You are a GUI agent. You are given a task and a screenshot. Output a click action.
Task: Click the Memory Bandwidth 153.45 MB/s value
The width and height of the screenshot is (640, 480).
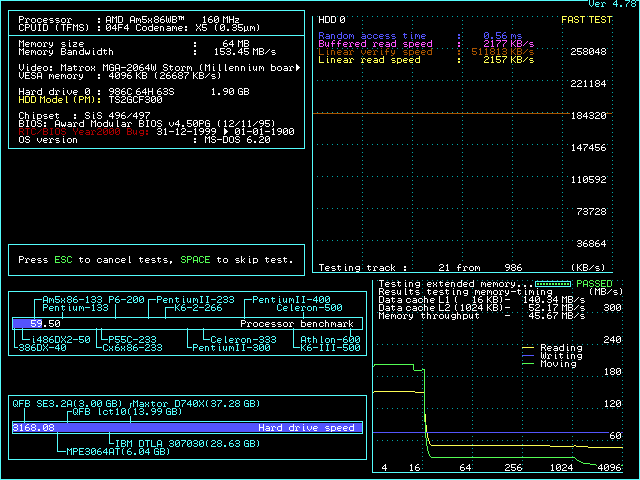coord(245,52)
